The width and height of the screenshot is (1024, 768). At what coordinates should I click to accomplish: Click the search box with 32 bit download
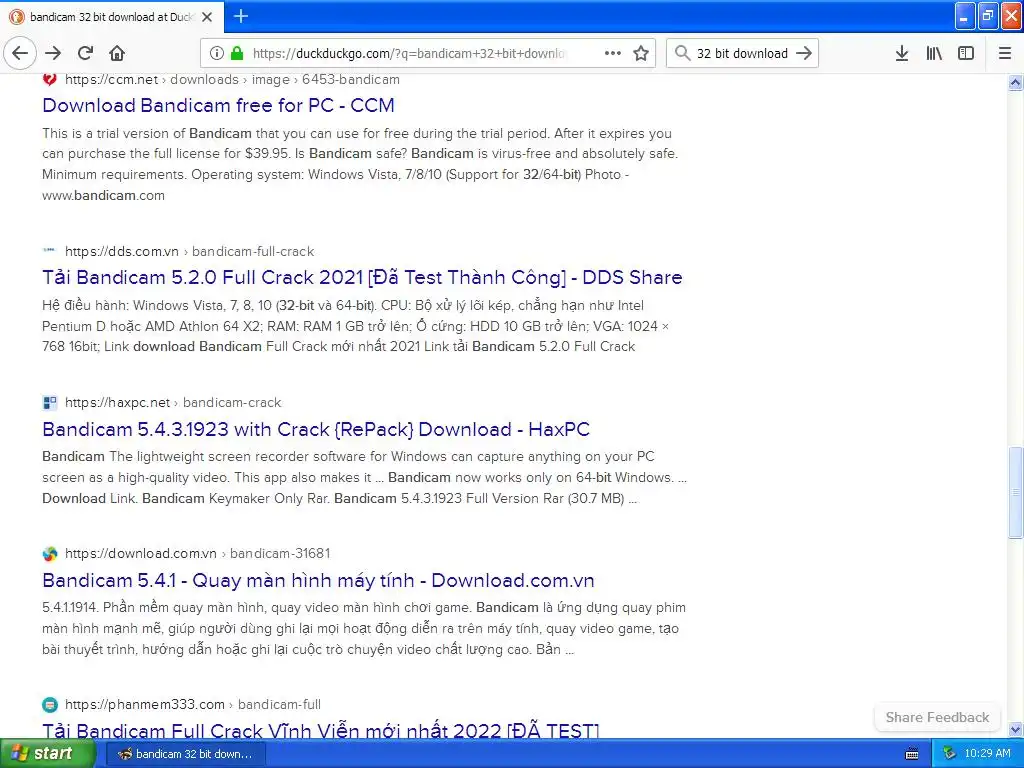click(x=742, y=53)
